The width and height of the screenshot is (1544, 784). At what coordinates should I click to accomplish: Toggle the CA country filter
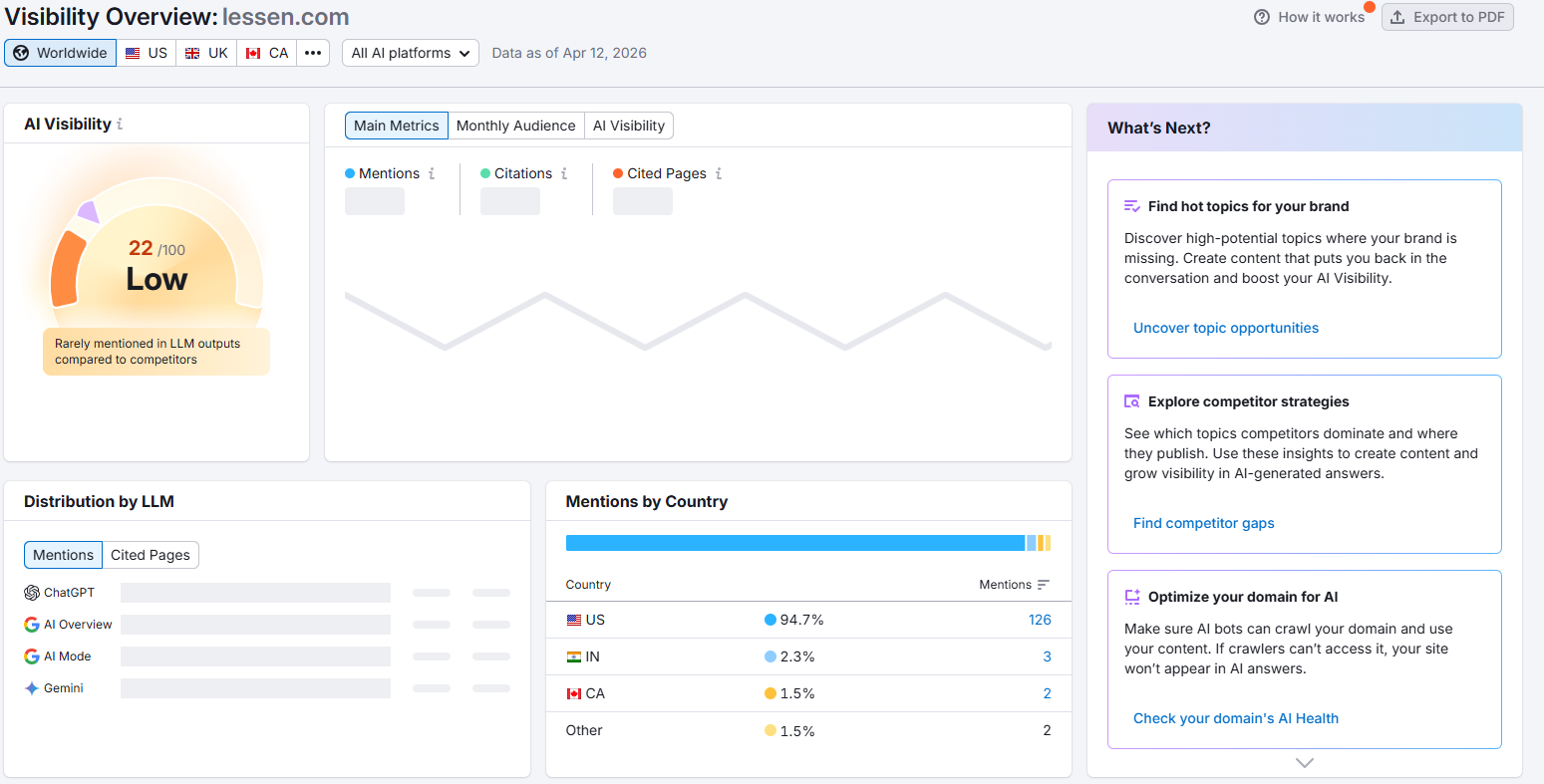point(265,52)
